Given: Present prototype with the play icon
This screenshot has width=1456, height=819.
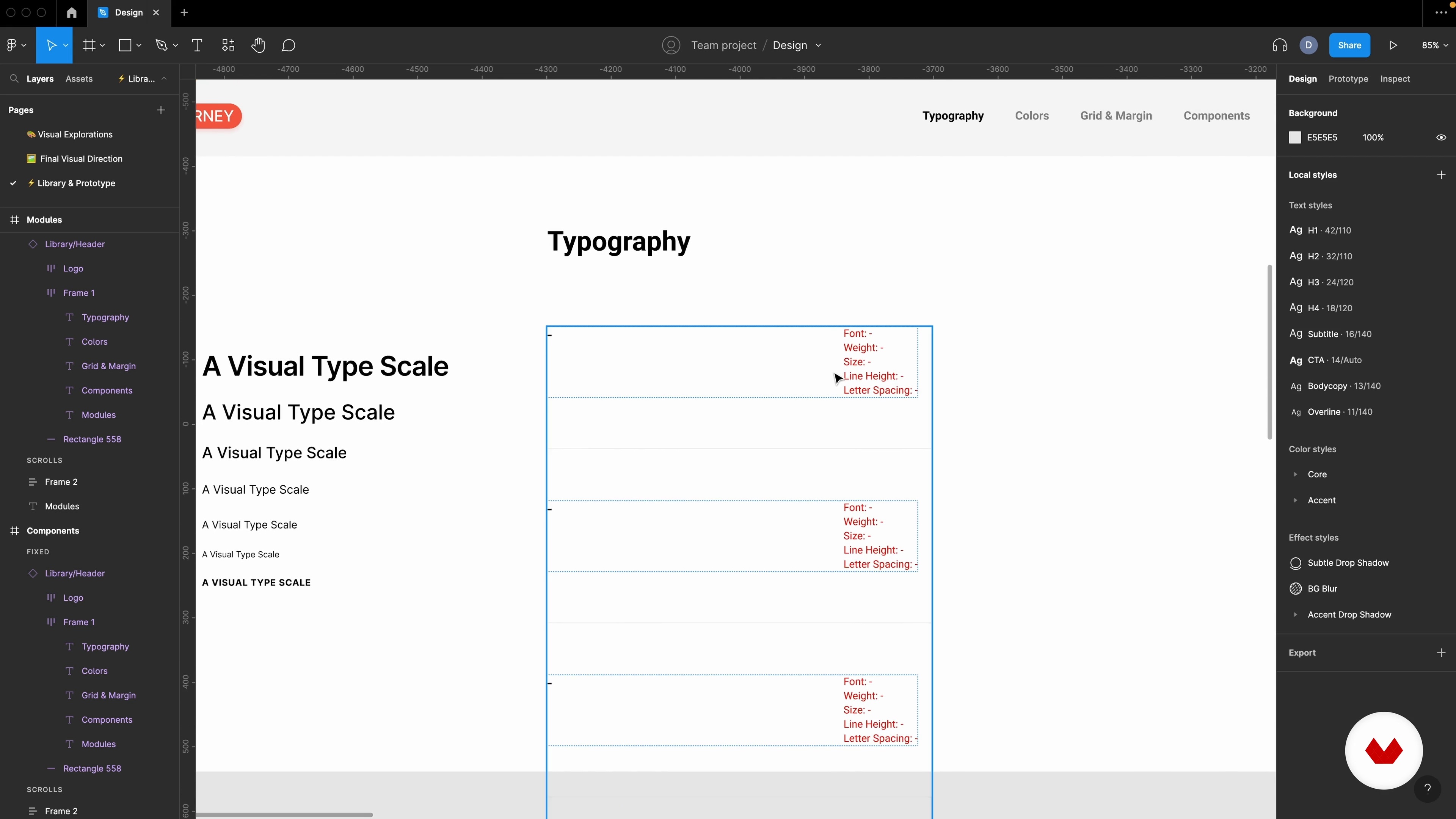Looking at the screenshot, I should coord(1393,45).
